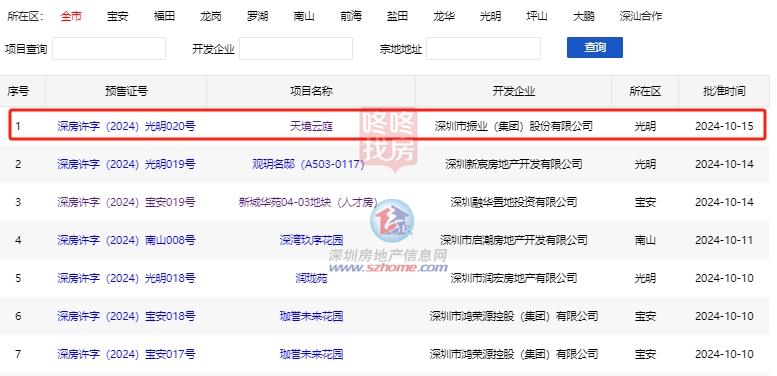Select developer 深圳市润宏房地产有限公司

(x=513, y=278)
